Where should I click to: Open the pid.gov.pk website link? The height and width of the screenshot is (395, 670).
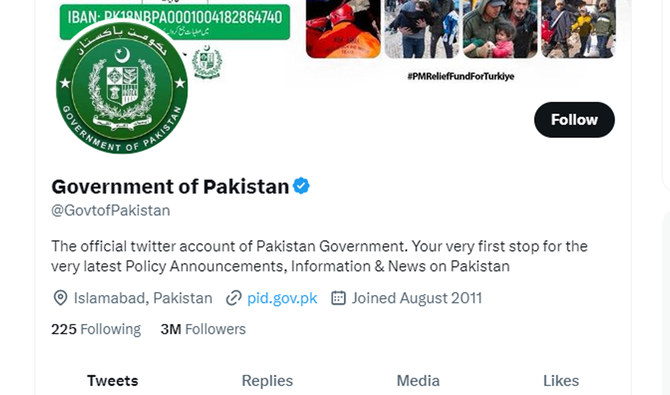point(282,298)
